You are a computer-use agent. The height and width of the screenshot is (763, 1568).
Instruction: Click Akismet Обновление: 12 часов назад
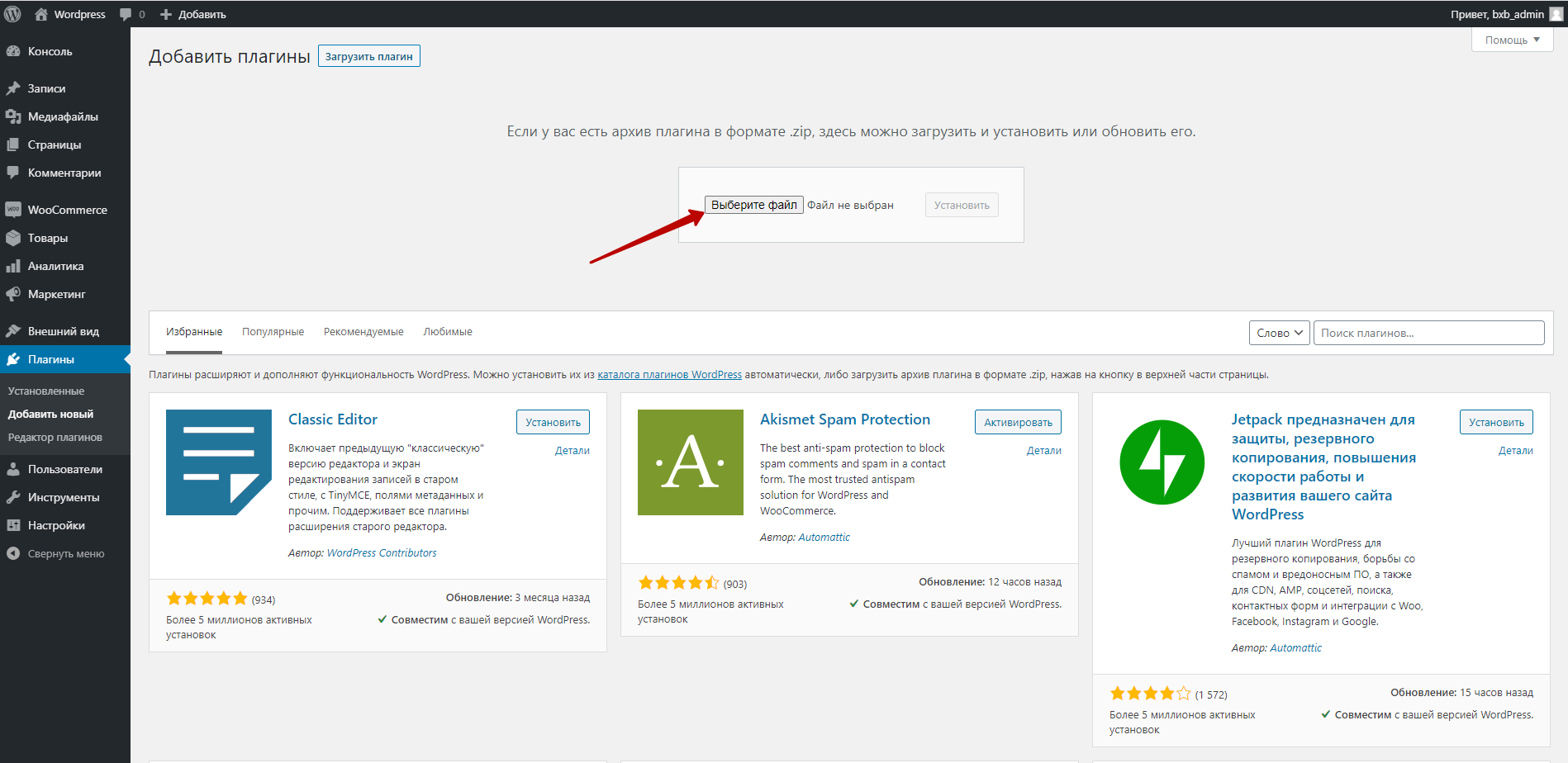[991, 582]
